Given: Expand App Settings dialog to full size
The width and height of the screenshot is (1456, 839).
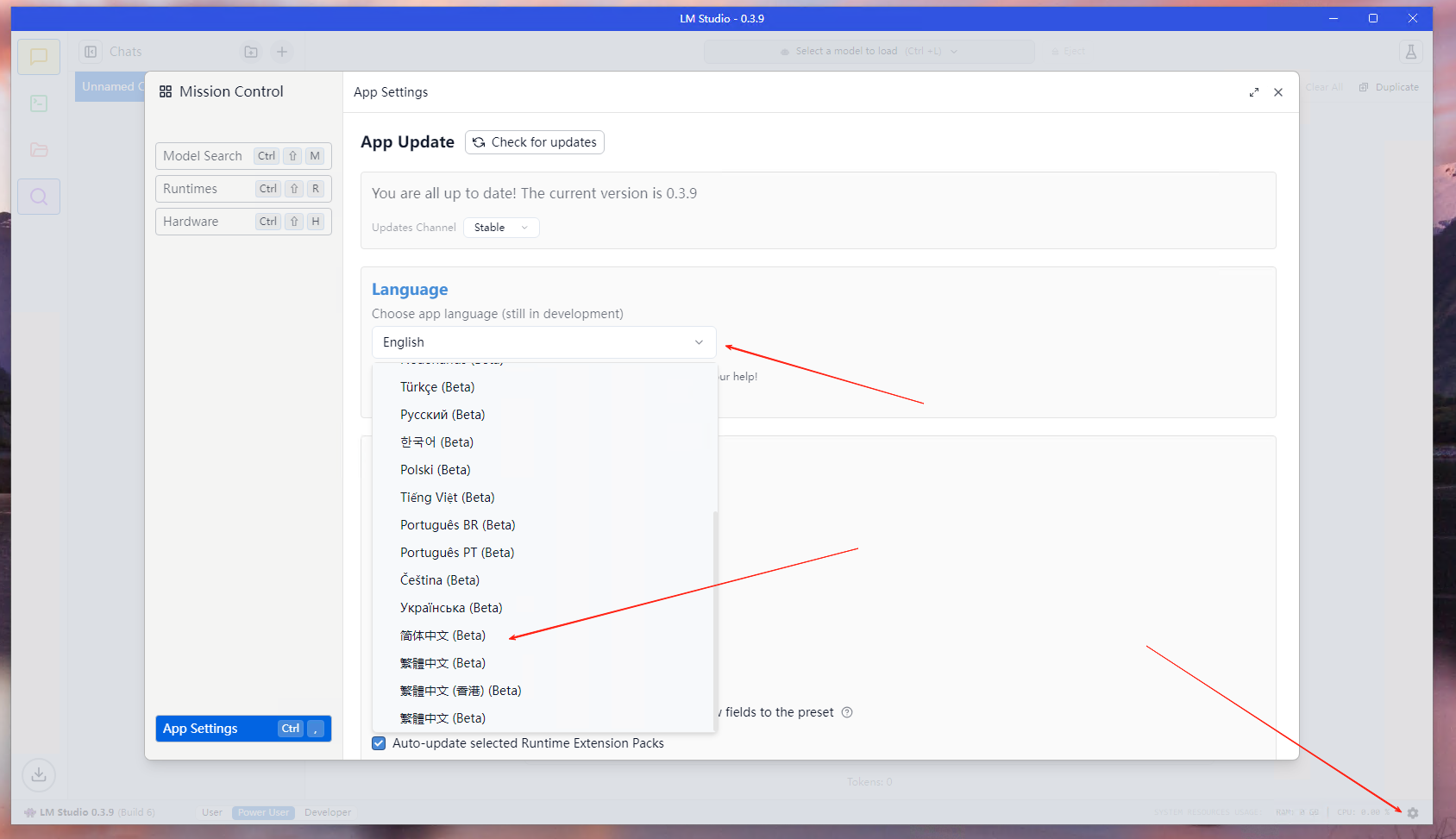Looking at the screenshot, I should click(1254, 92).
